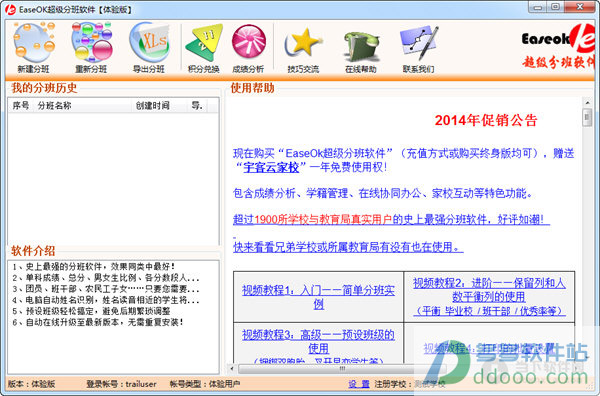Close the EaseOK window
This screenshot has height=396, width=600.
tap(579, 7)
